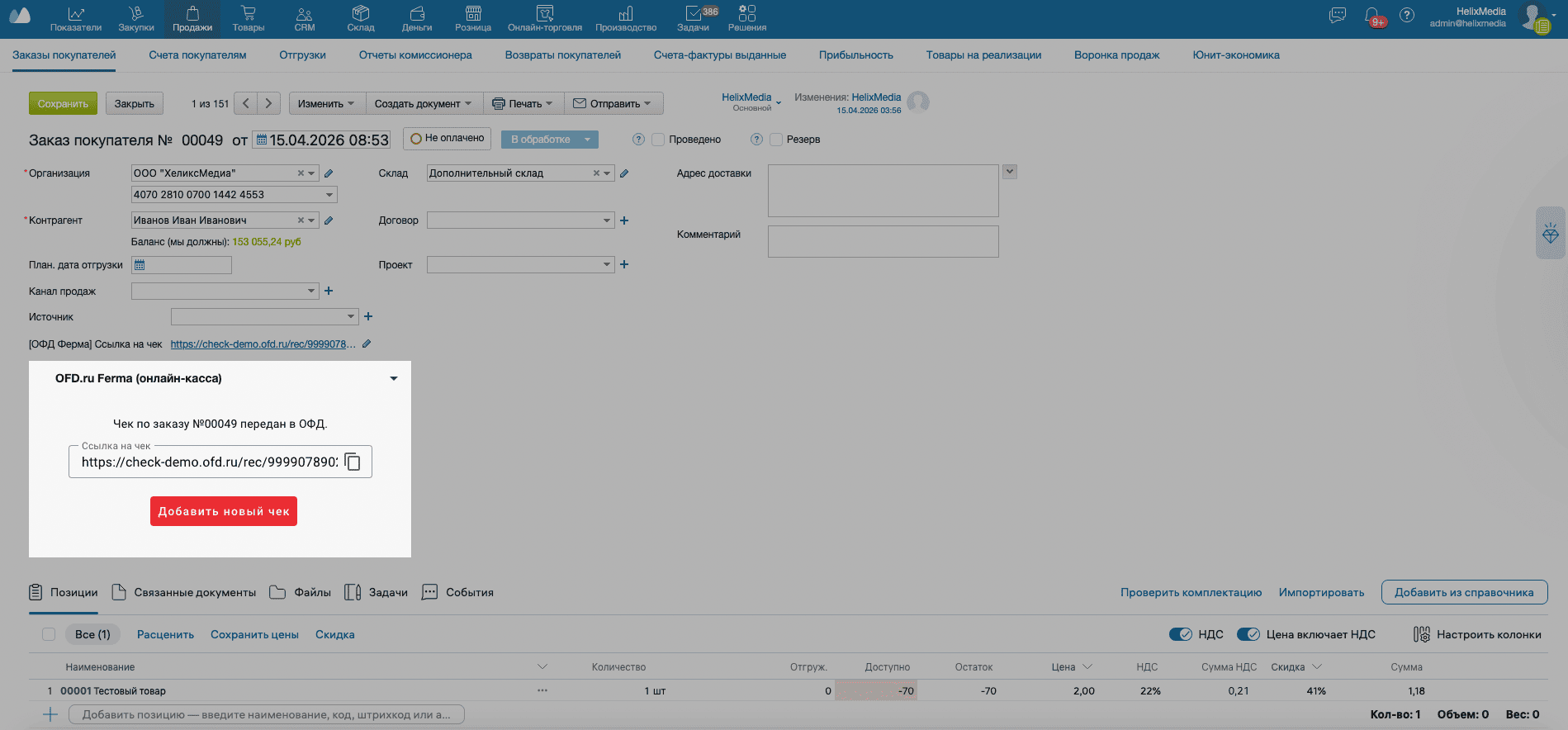Go to previous order with left arrow
This screenshot has width=1568, height=730.
(246, 103)
